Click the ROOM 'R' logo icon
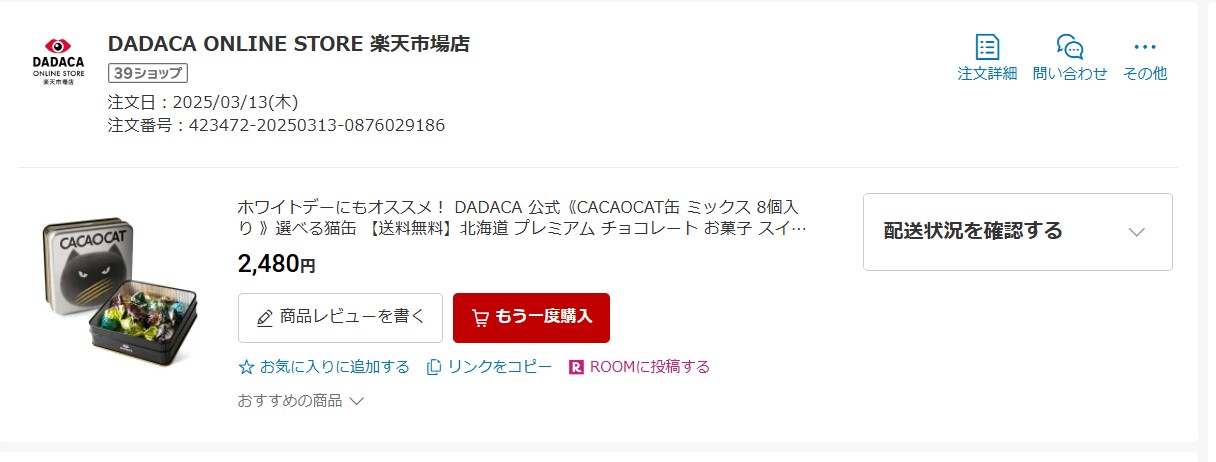1216x462 pixels. [x=576, y=367]
